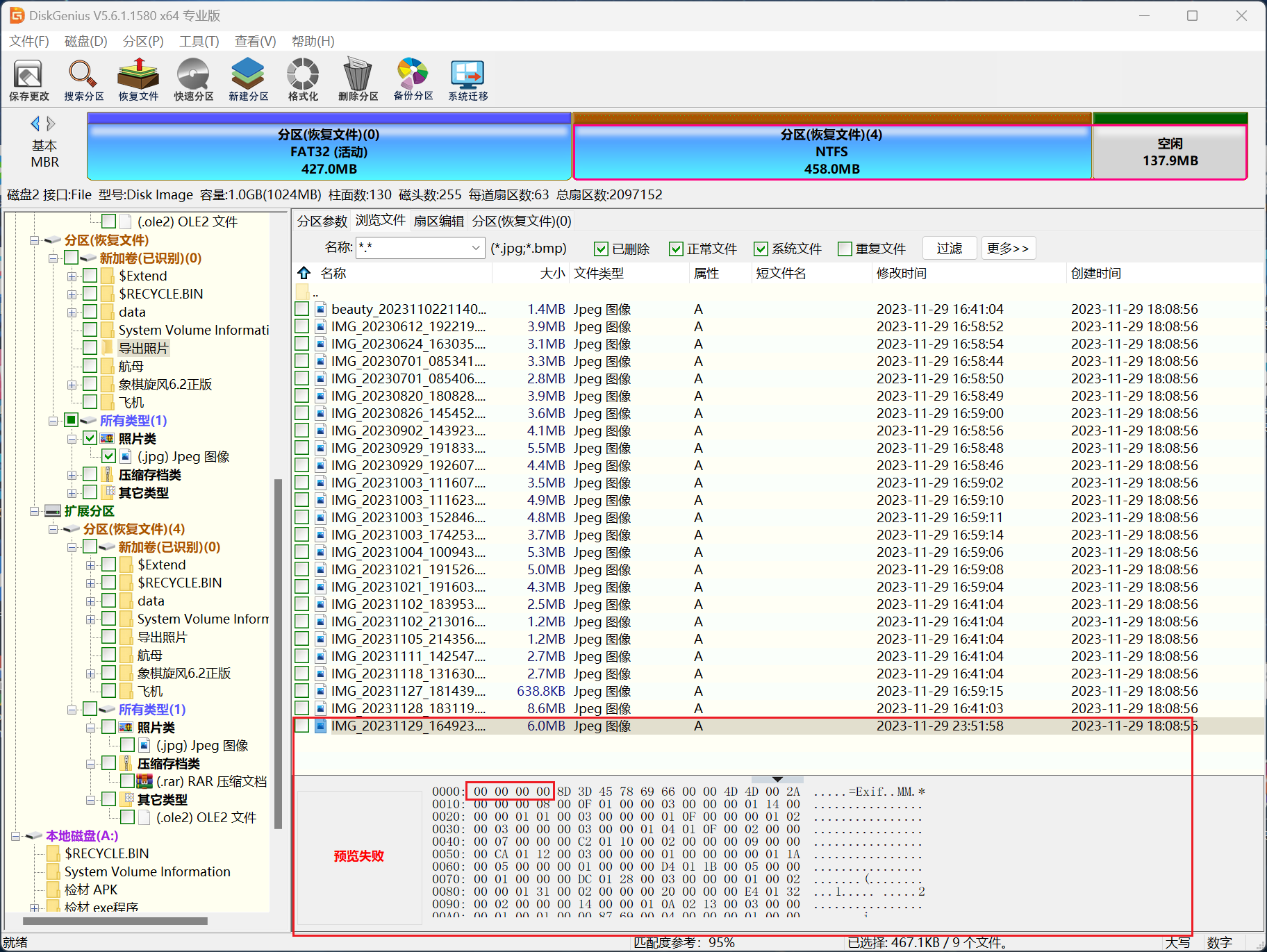Screen dimensions: 1267x952
Task: Click the first 其它类型 category icon
Action: (107, 492)
